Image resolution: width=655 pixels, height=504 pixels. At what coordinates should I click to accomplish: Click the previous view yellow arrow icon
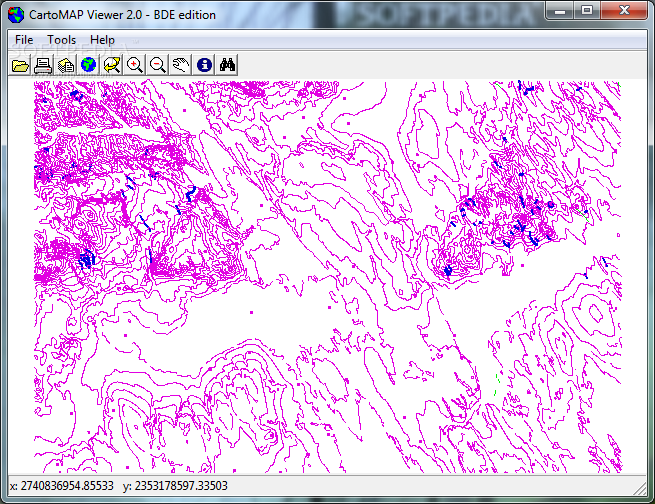pyautogui.click(x=112, y=65)
